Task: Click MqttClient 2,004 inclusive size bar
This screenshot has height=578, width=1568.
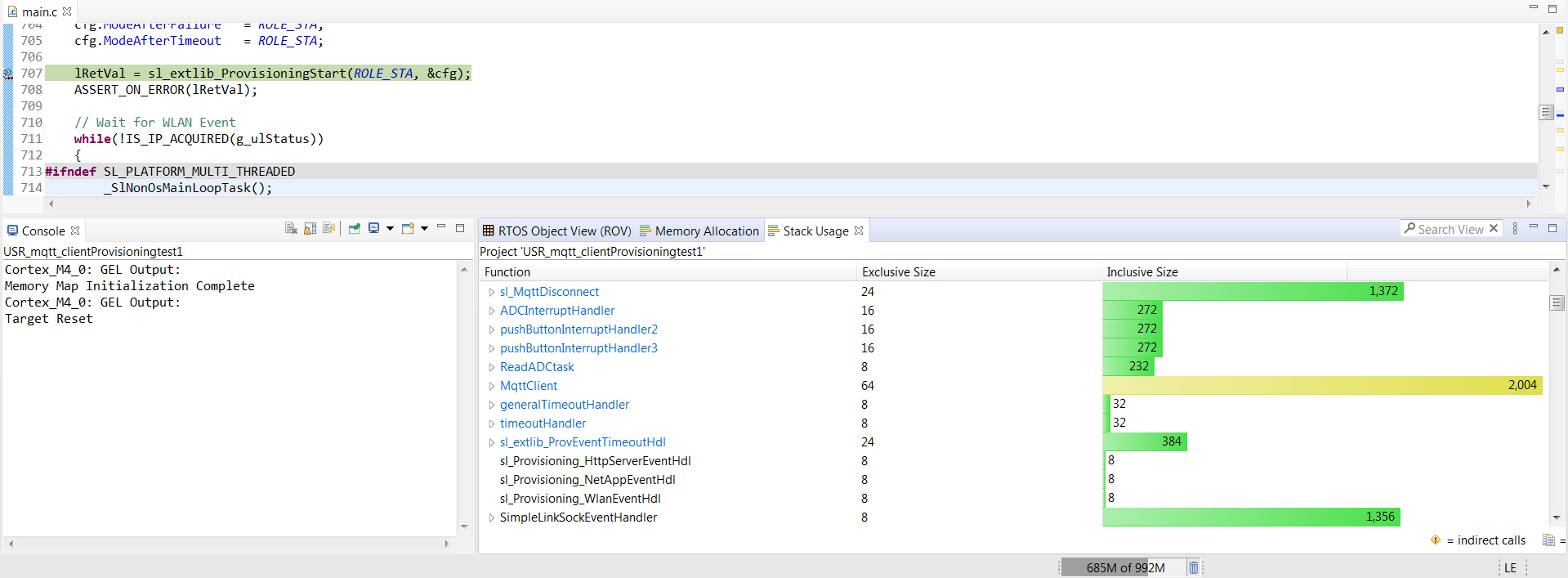Action: point(1322,385)
